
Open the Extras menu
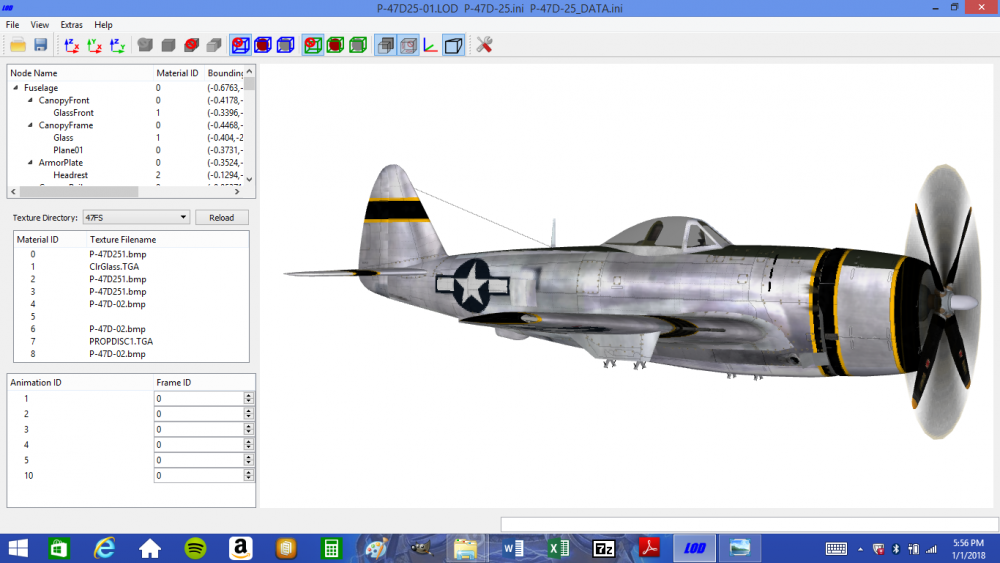(71, 24)
